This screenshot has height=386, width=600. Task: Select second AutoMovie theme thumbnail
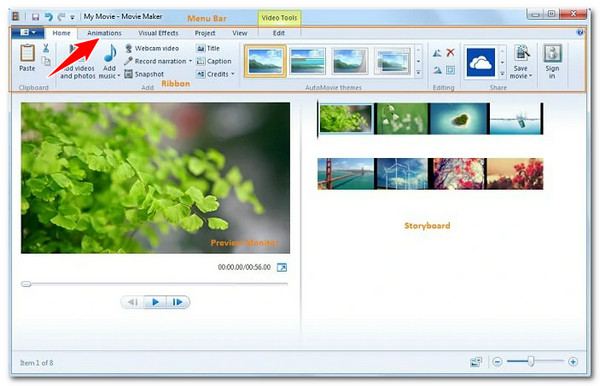click(308, 61)
